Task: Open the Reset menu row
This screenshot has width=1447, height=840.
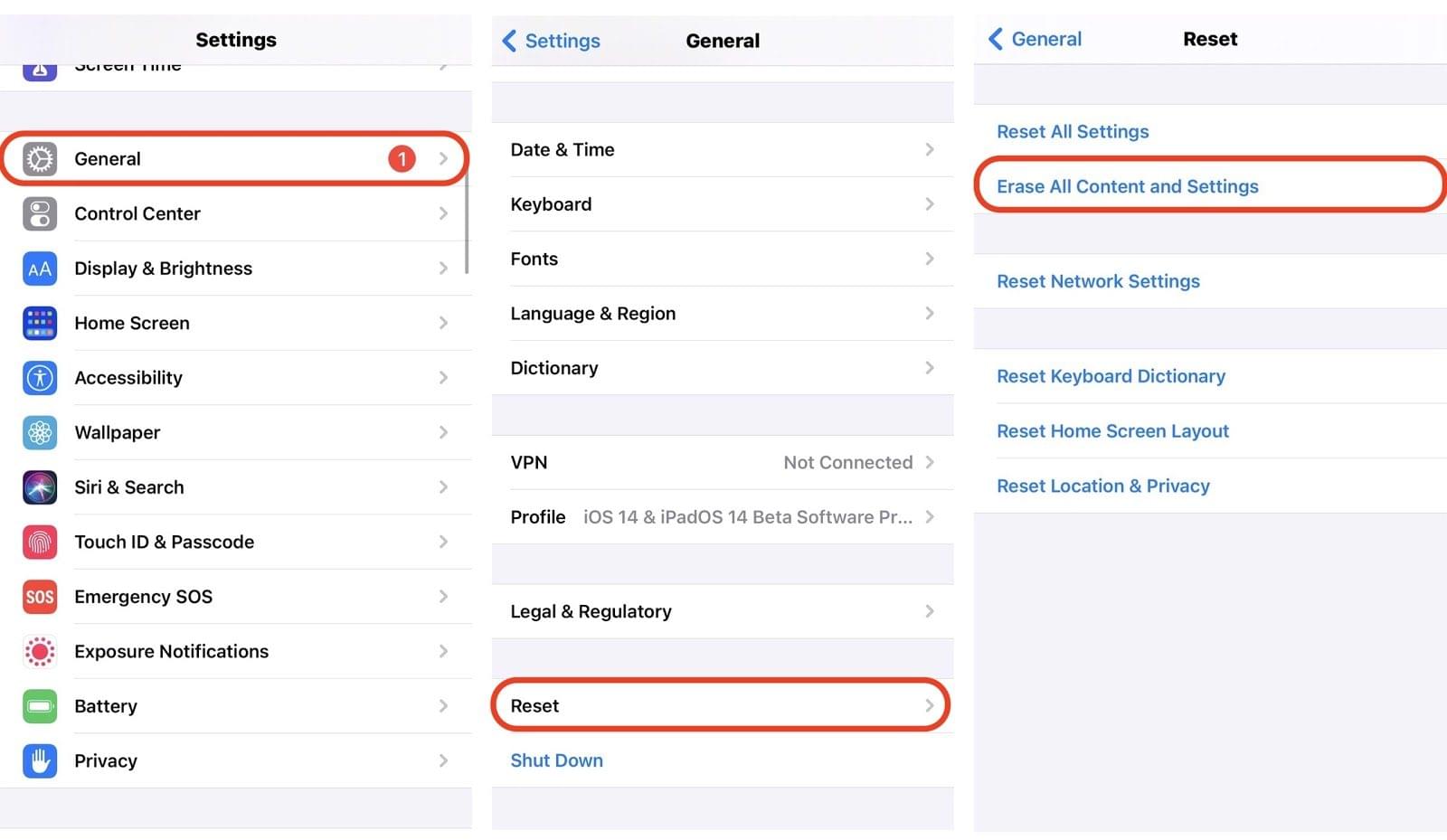Action: pos(721,705)
